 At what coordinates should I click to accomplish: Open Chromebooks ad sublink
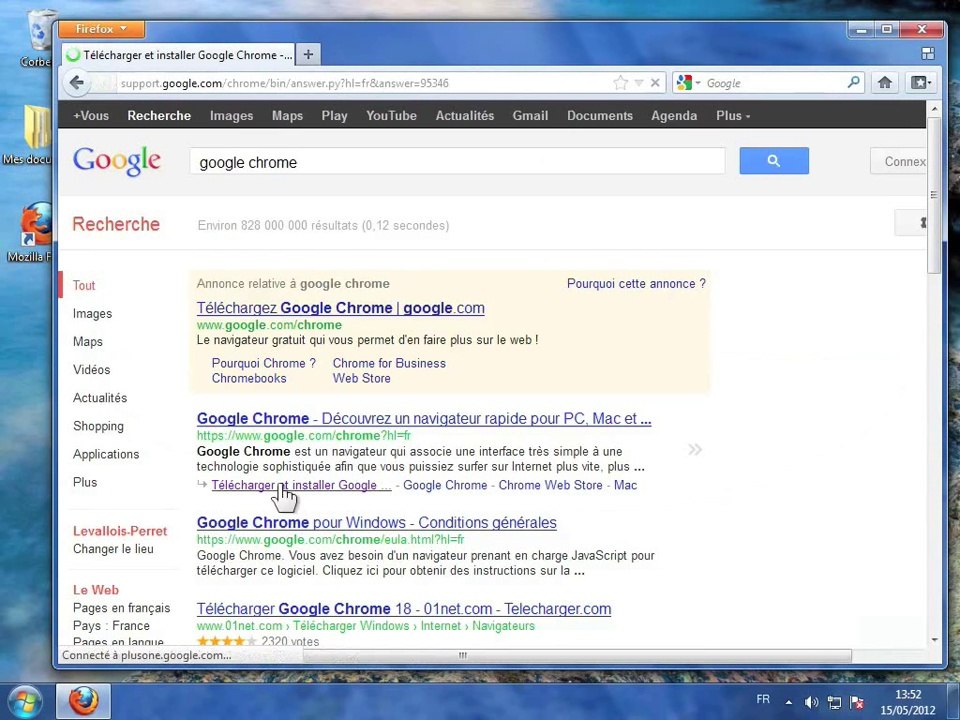point(249,378)
